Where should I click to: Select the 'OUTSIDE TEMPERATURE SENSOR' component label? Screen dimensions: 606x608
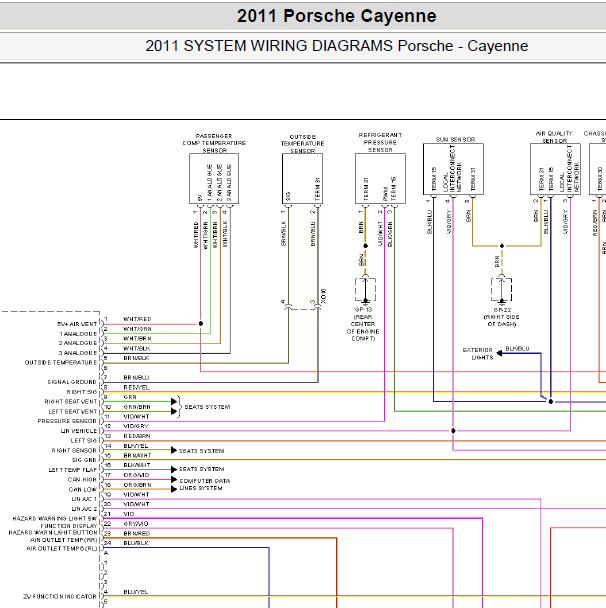(x=302, y=144)
